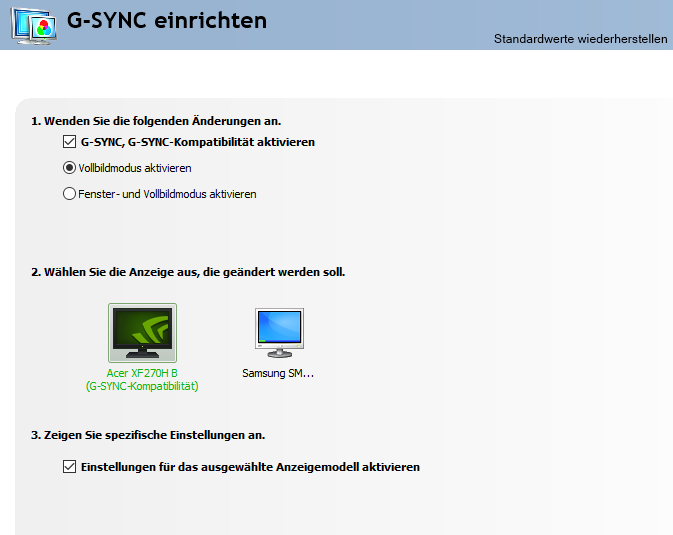The width and height of the screenshot is (673, 535).
Task: Click heading '1. Wenden Sie die folgenden Änderungen an.'
Action: tap(156, 122)
